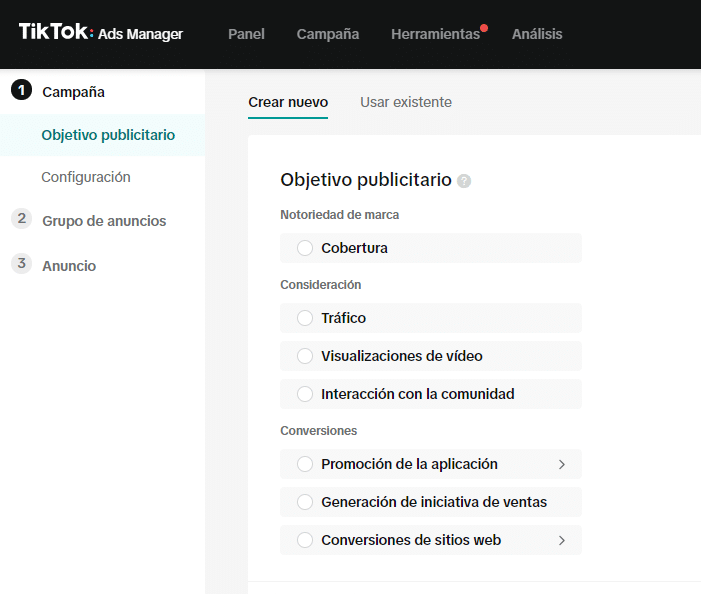This screenshot has width=701, height=594.
Task: Select Conversiones de sitios web radio button
Action: 305,540
